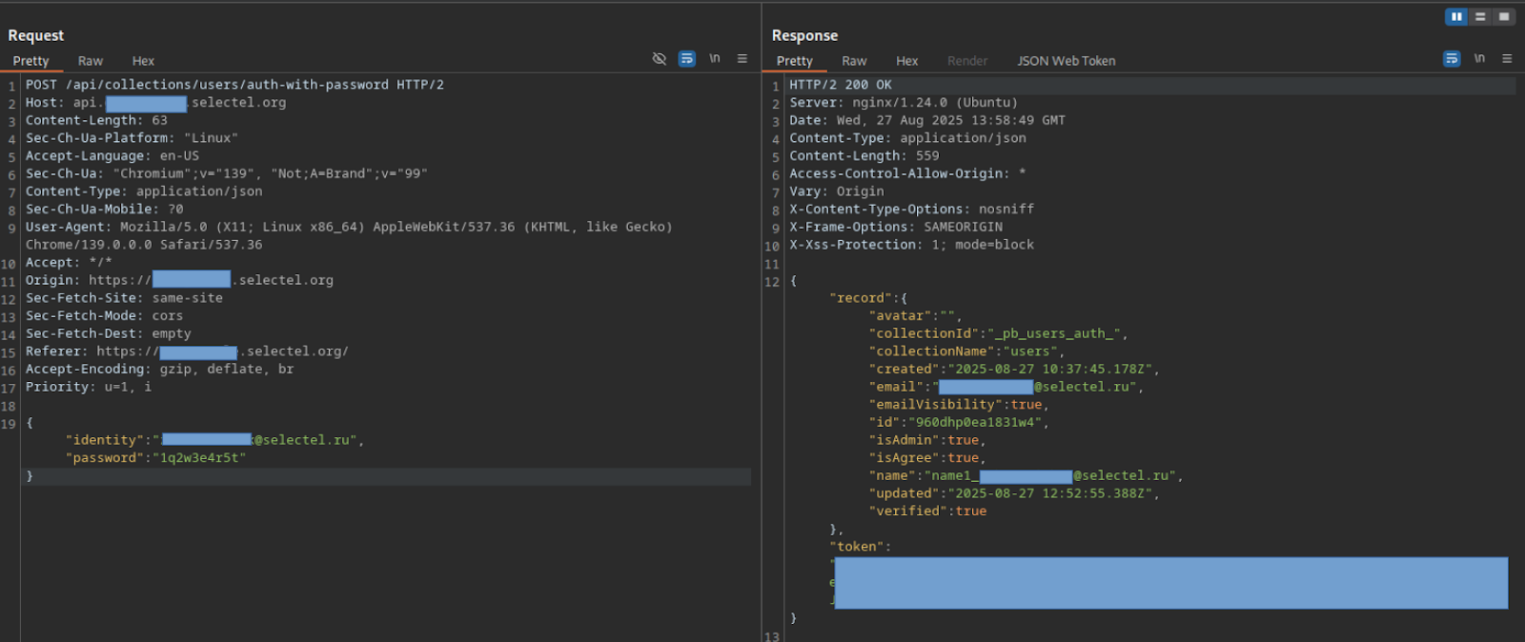Open the JSON Web Token tab
This screenshot has height=642, width=1525.
tap(1066, 61)
